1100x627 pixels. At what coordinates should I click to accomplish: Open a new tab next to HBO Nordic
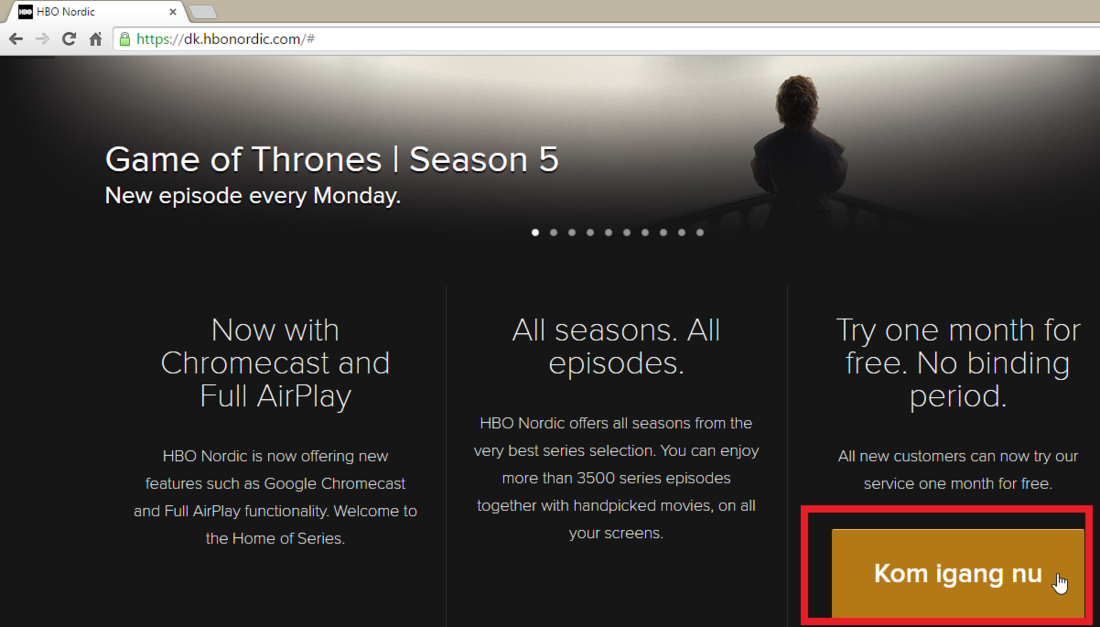point(203,12)
